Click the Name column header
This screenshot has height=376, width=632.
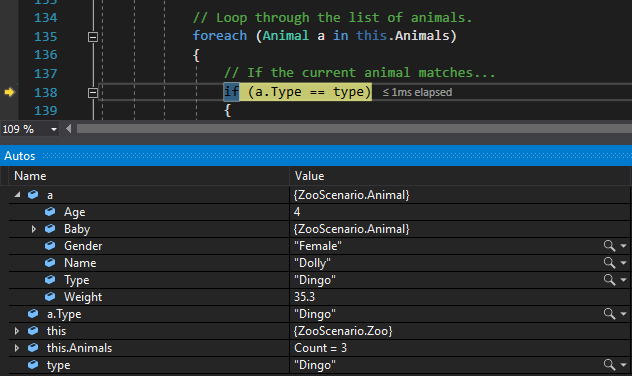click(x=149, y=176)
